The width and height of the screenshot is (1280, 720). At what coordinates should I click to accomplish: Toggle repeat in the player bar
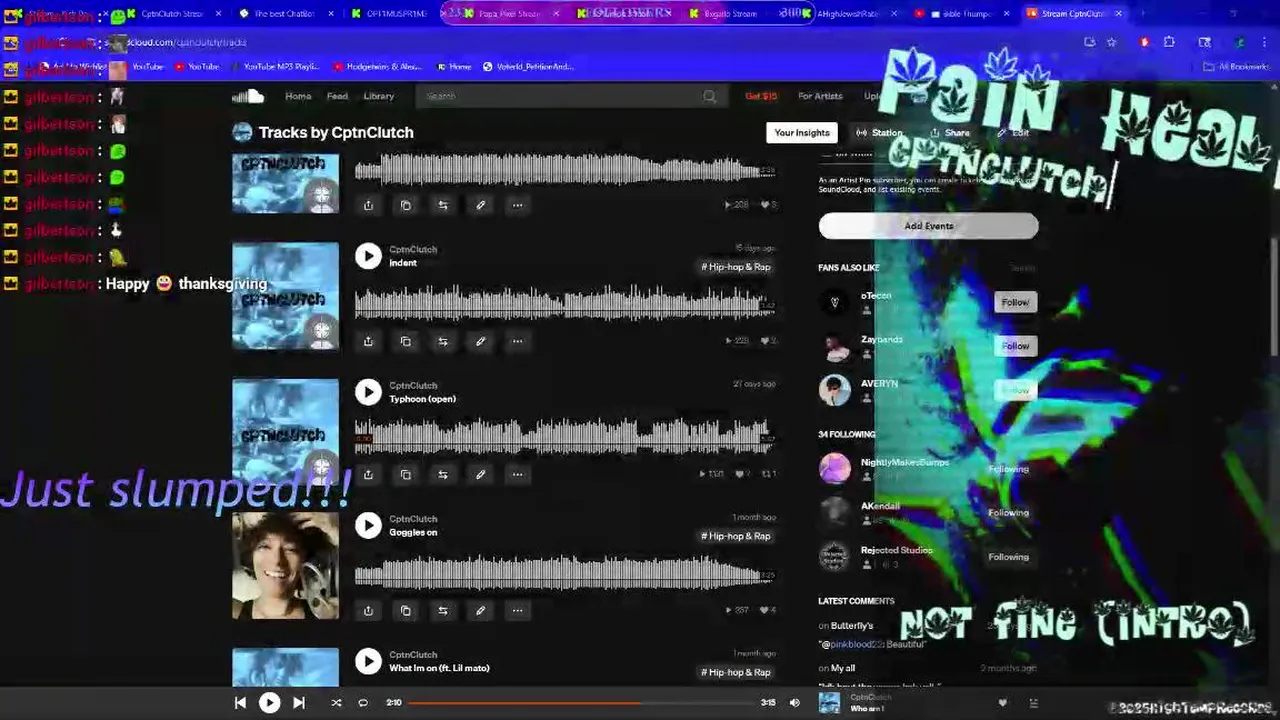(363, 703)
